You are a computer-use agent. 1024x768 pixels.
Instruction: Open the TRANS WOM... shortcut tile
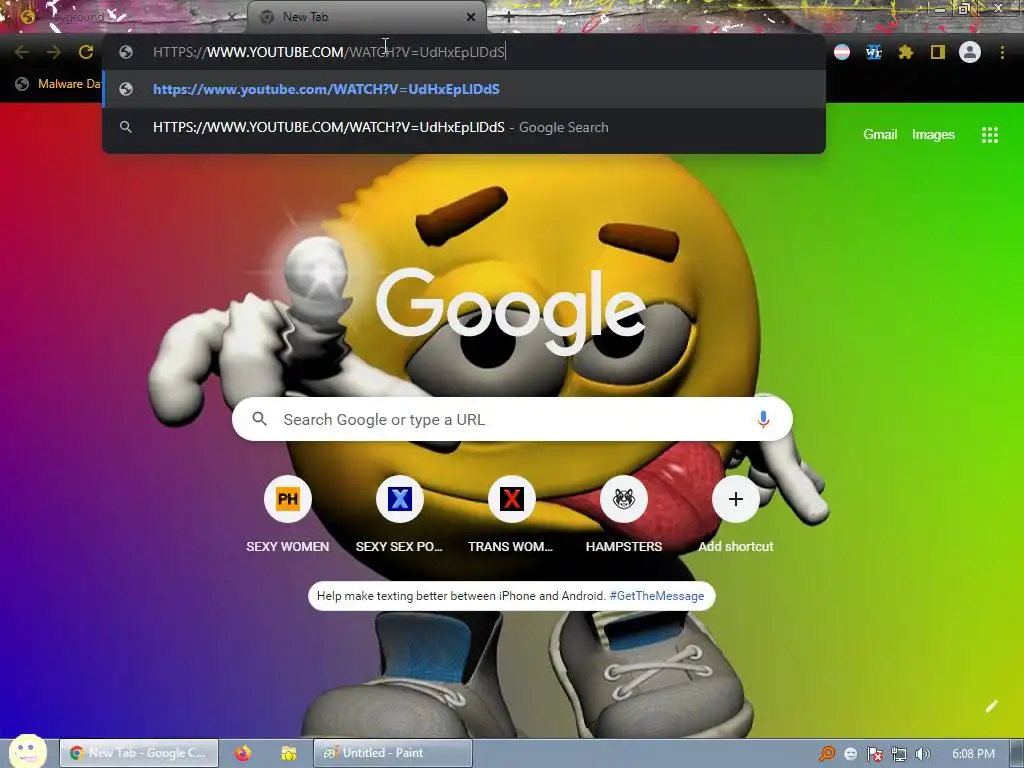pyautogui.click(x=511, y=515)
